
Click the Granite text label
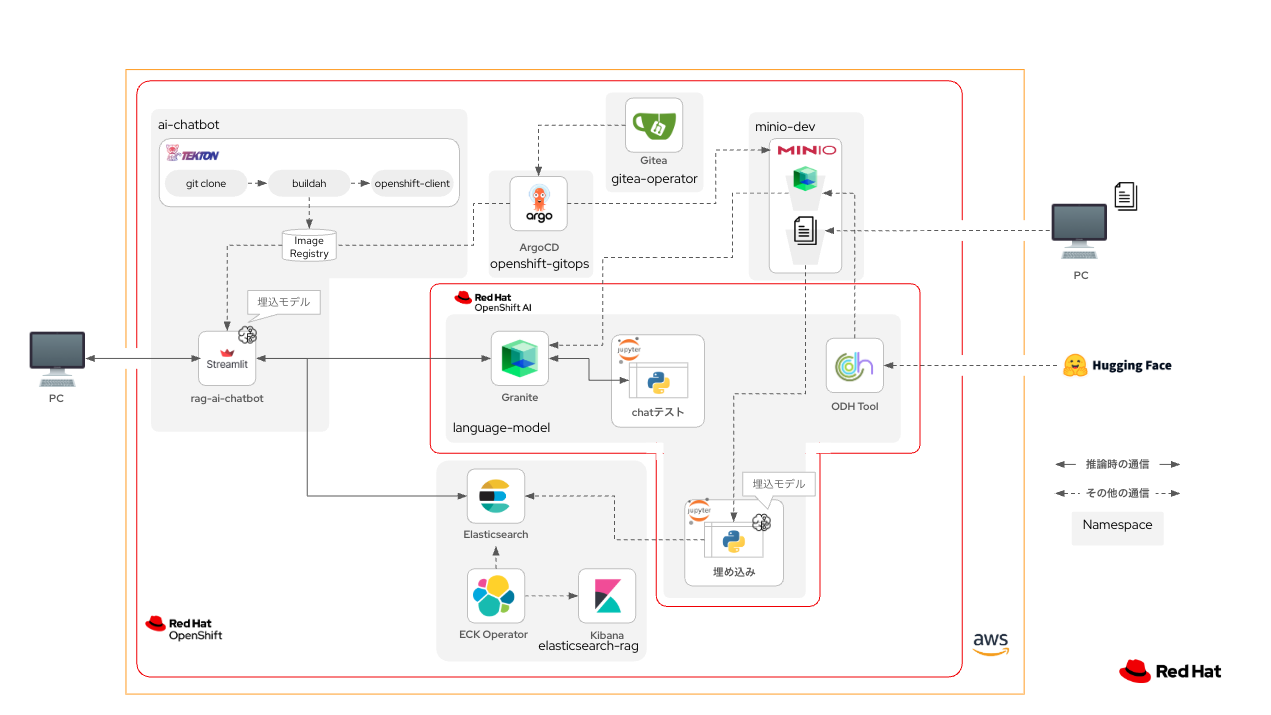click(x=520, y=397)
